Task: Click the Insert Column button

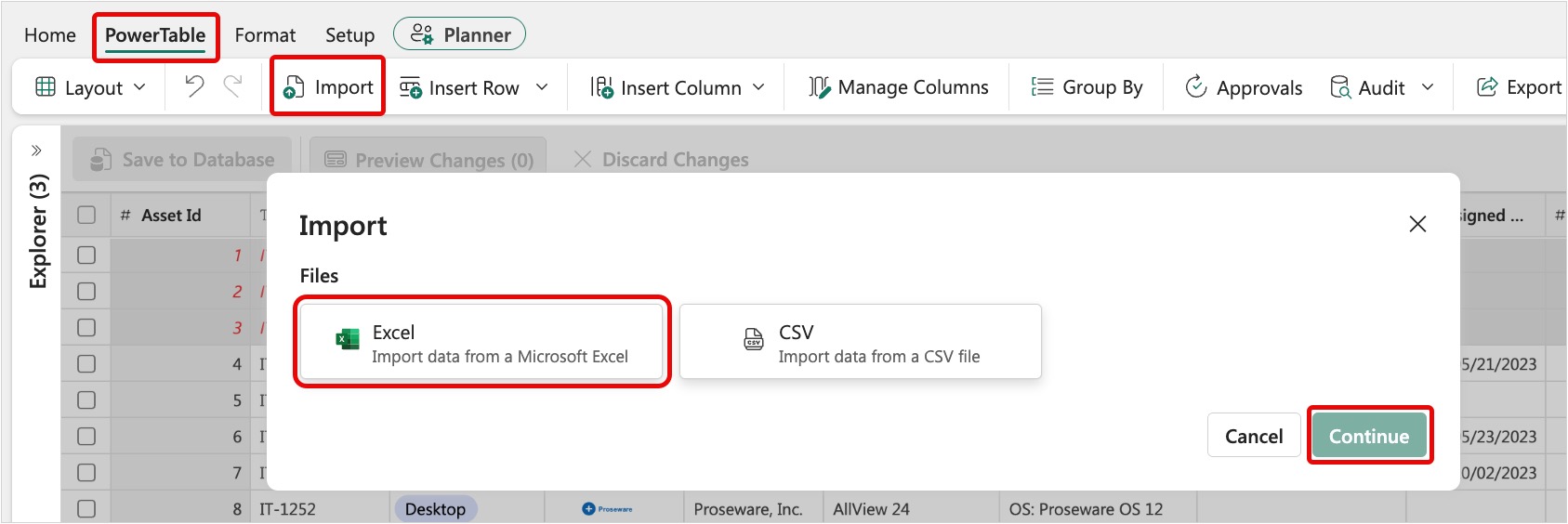Action: [x=665, y=87]
